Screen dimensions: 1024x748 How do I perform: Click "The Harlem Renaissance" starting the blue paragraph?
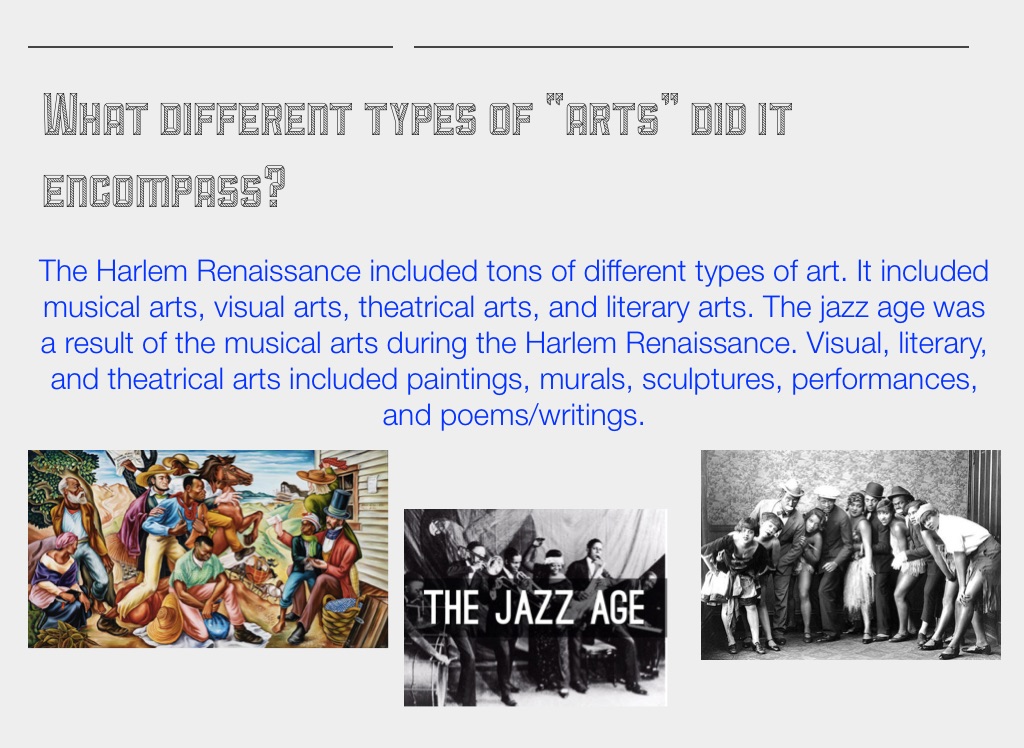[x=200, y=271]
